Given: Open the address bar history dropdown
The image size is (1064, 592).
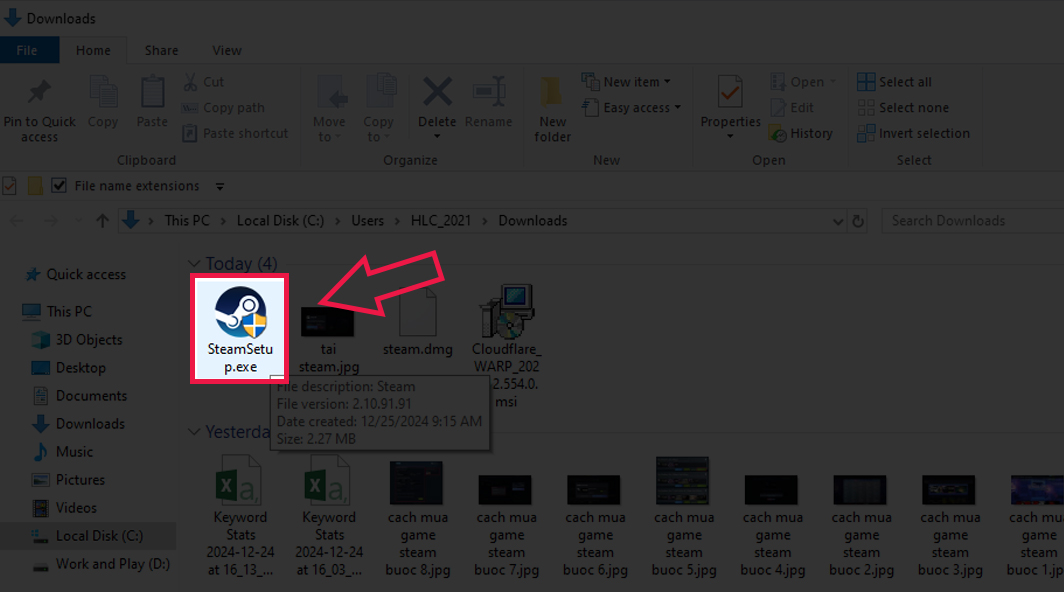Looking at the screenshot, I should [838, 221].
